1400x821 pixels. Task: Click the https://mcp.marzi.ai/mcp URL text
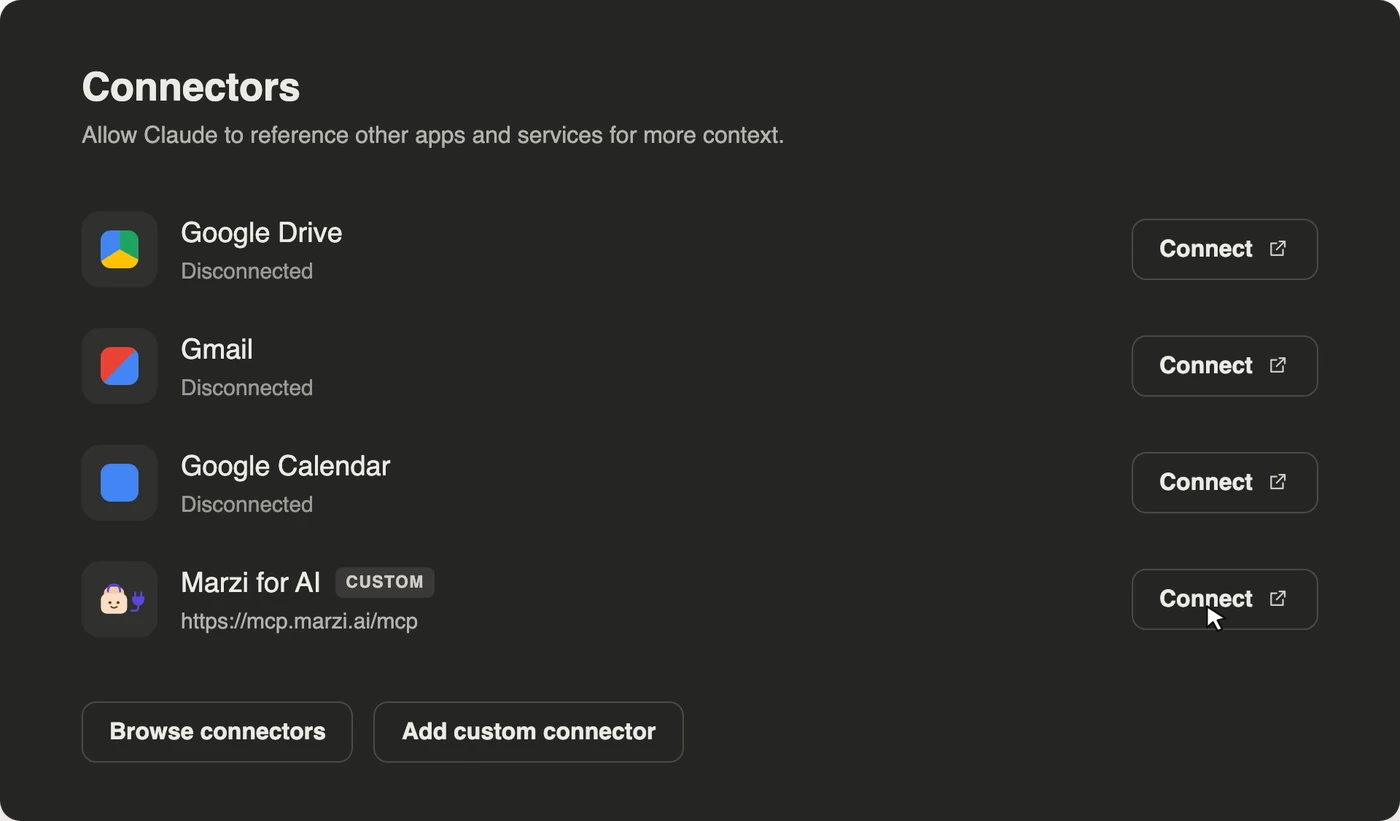[x=299, y=621]
